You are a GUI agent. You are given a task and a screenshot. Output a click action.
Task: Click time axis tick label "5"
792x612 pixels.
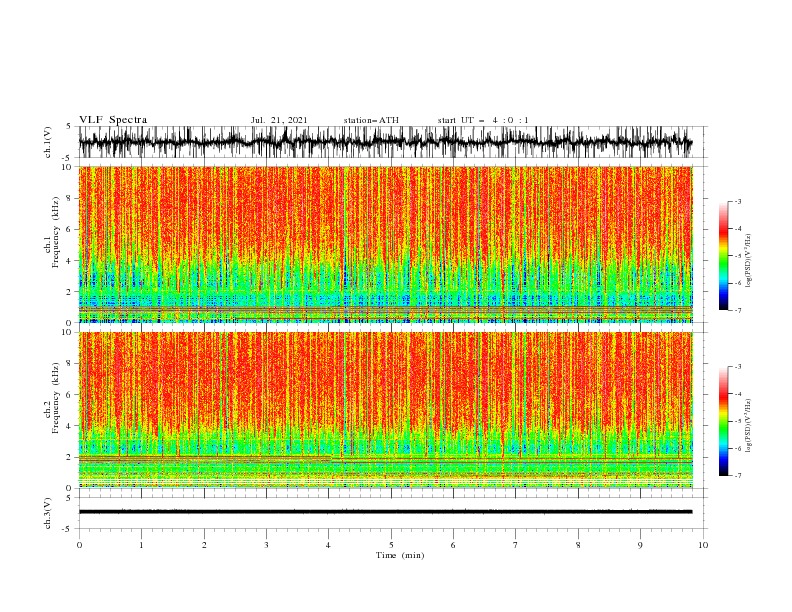click(x=391, y=545)
